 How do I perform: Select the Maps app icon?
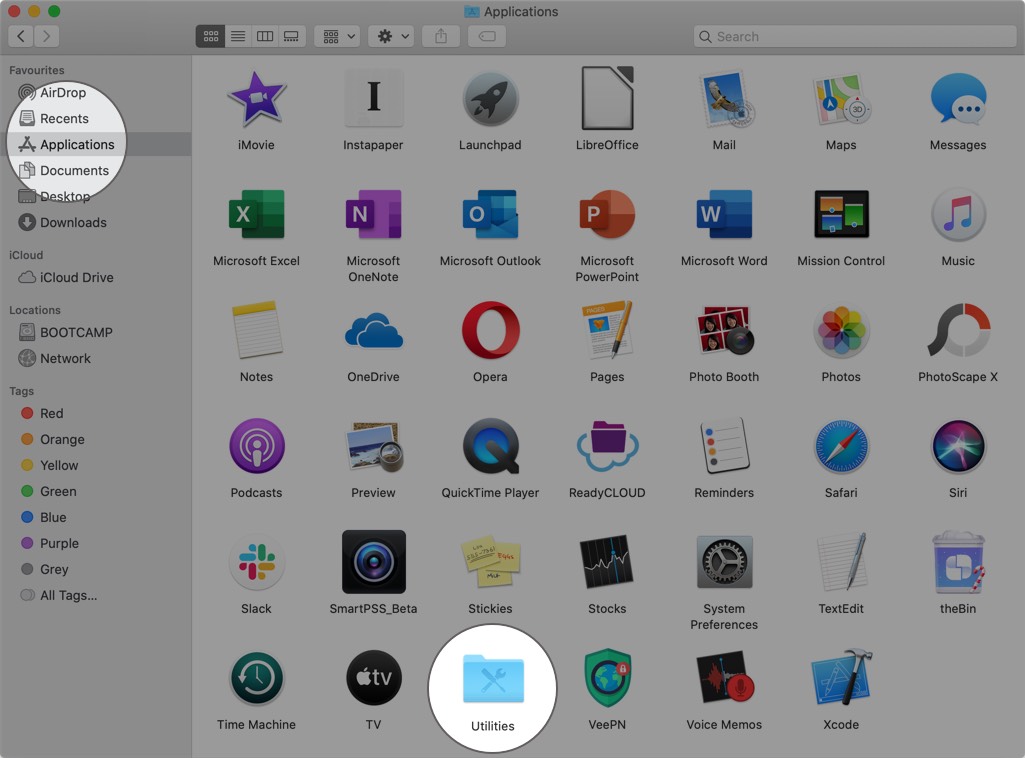click(841, 99)
